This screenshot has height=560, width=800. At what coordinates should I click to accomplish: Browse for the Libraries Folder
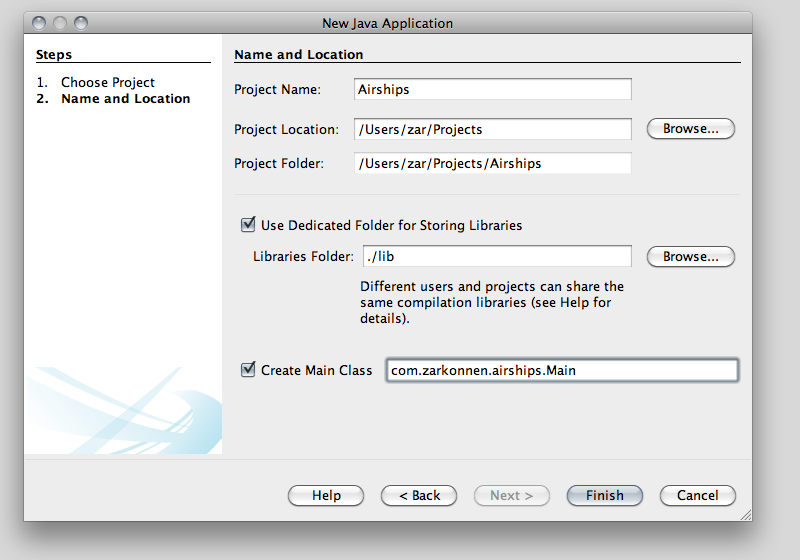point(691,257)
